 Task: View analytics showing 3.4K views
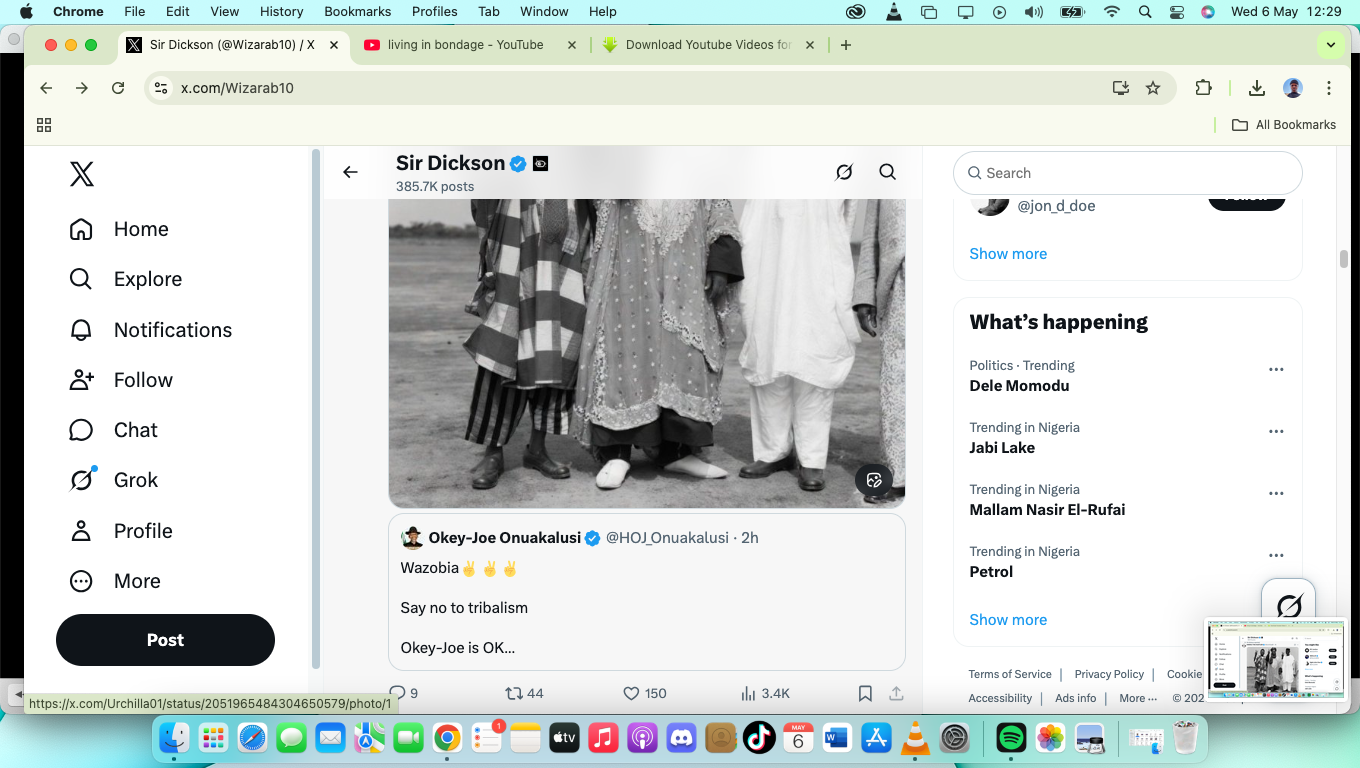click(765, 693)
